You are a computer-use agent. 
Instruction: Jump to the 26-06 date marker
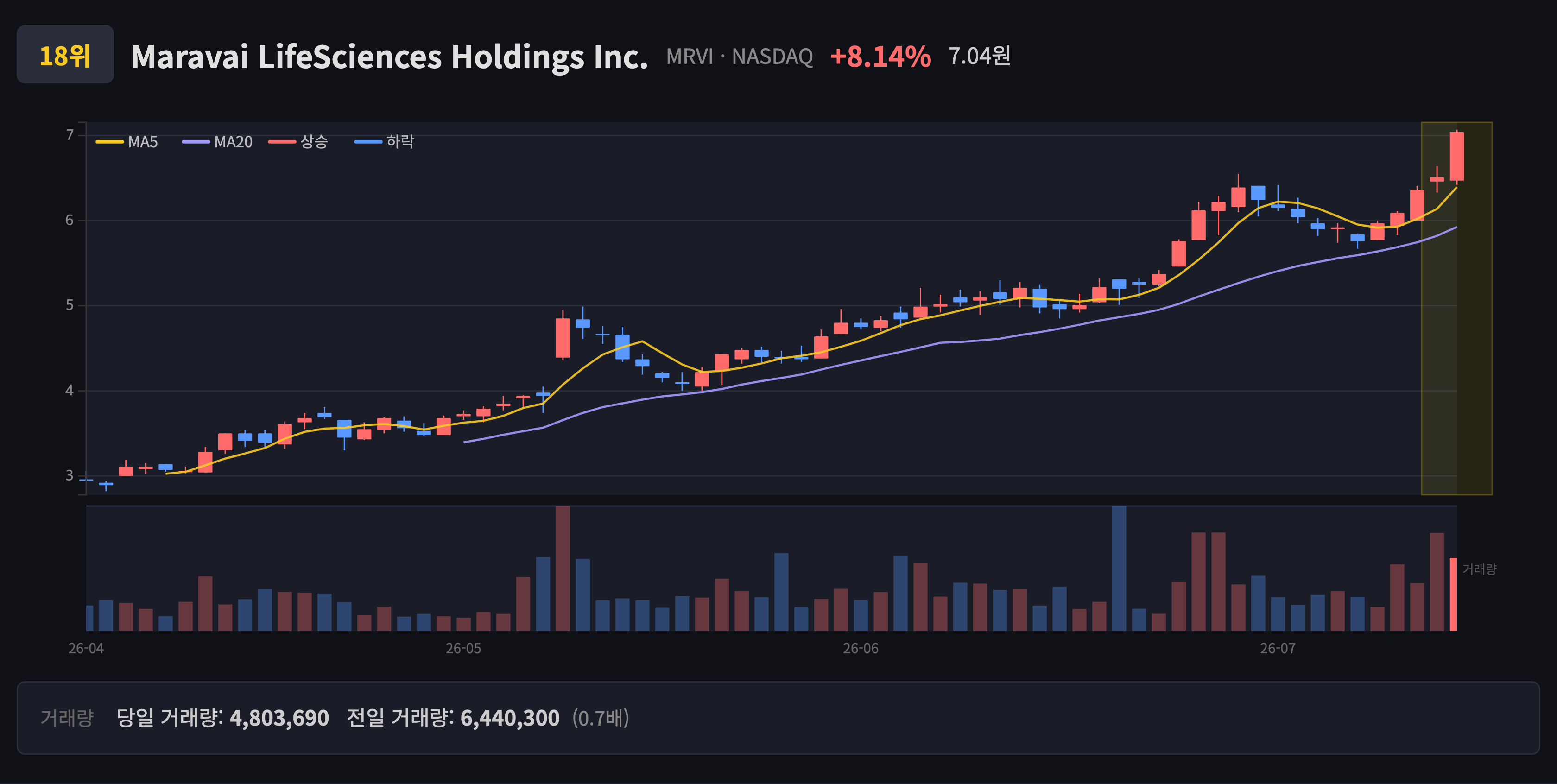861,649
